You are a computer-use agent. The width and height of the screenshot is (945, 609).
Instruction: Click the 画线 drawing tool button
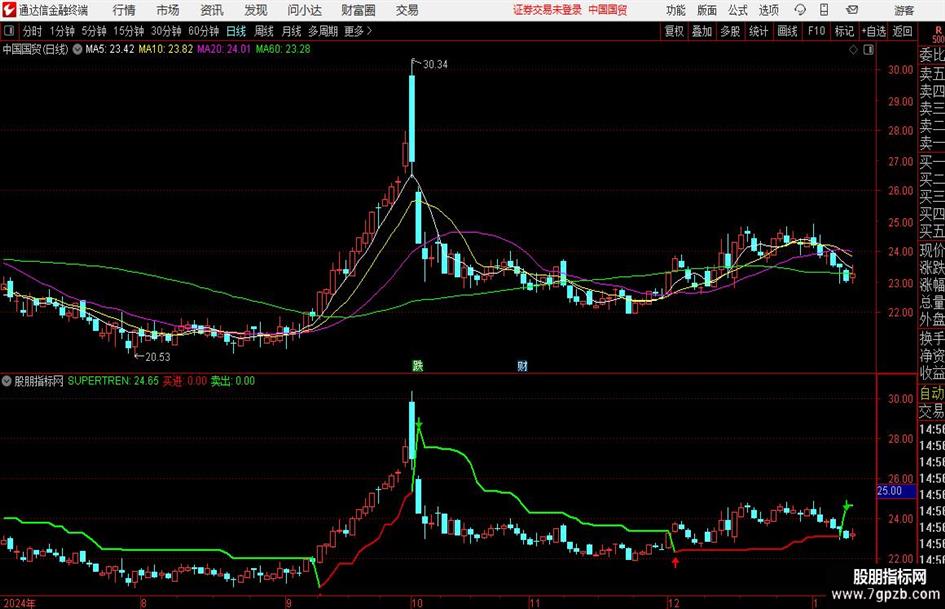(787, 31)
